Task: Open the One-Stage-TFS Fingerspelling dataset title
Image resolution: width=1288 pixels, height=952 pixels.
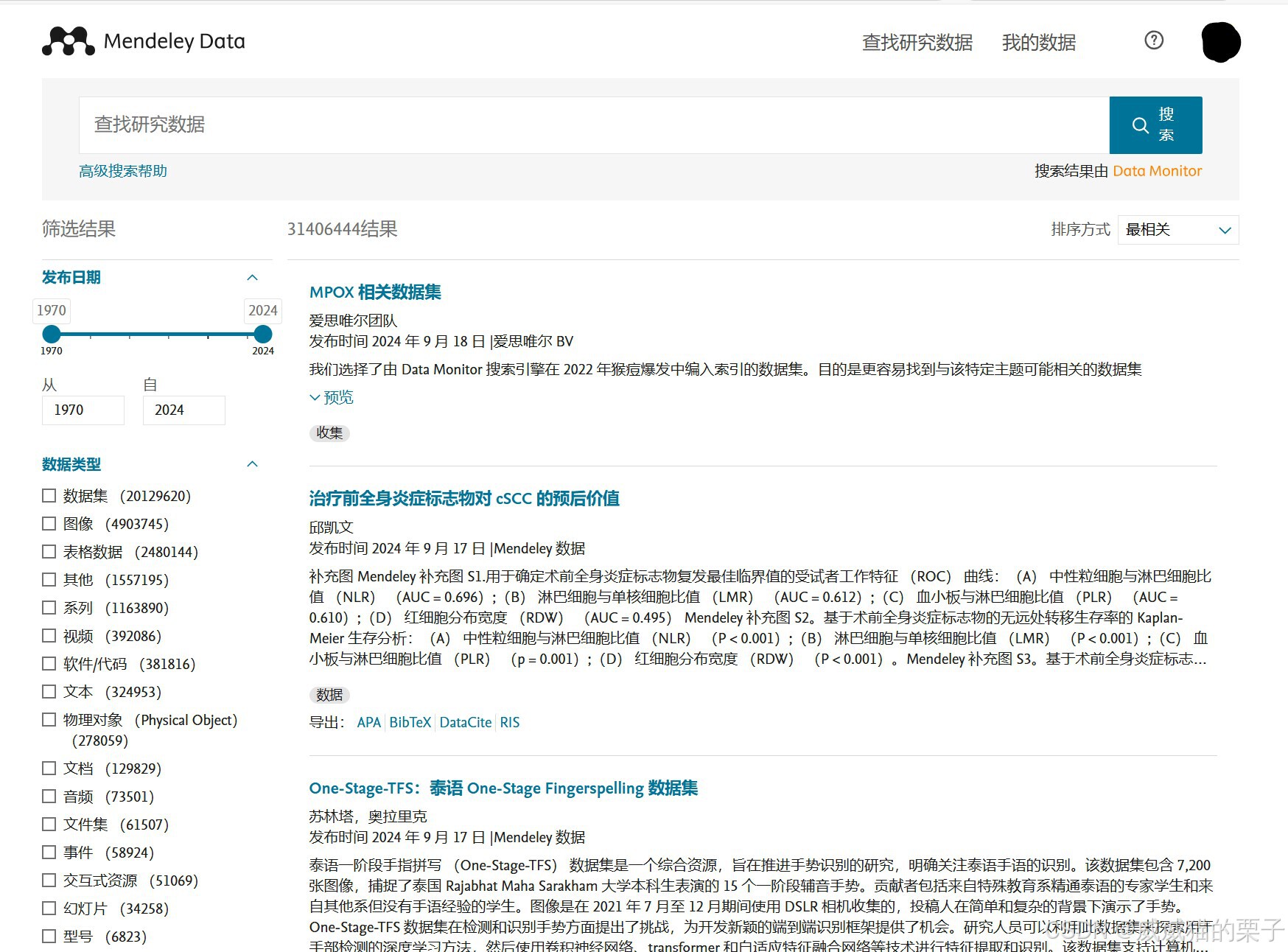Action: coord(503,788)
